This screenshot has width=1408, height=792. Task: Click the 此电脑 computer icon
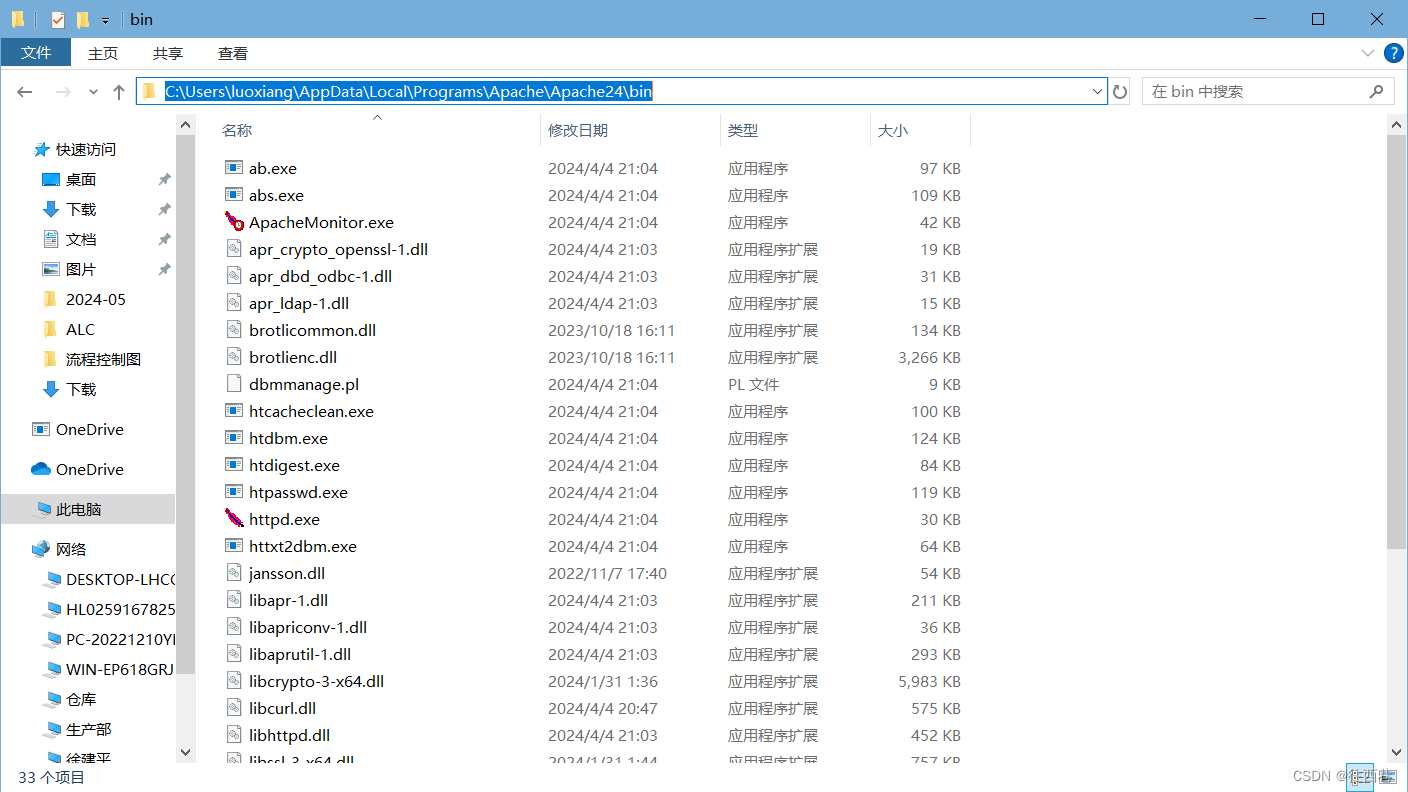(42, 509)
